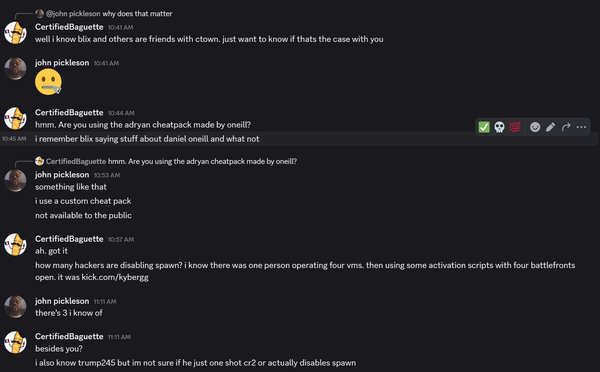Image resolution: width=600 pixels, height=372 pixels.
Task: React with the red 100 emoji
Action: tap(515, 127)
